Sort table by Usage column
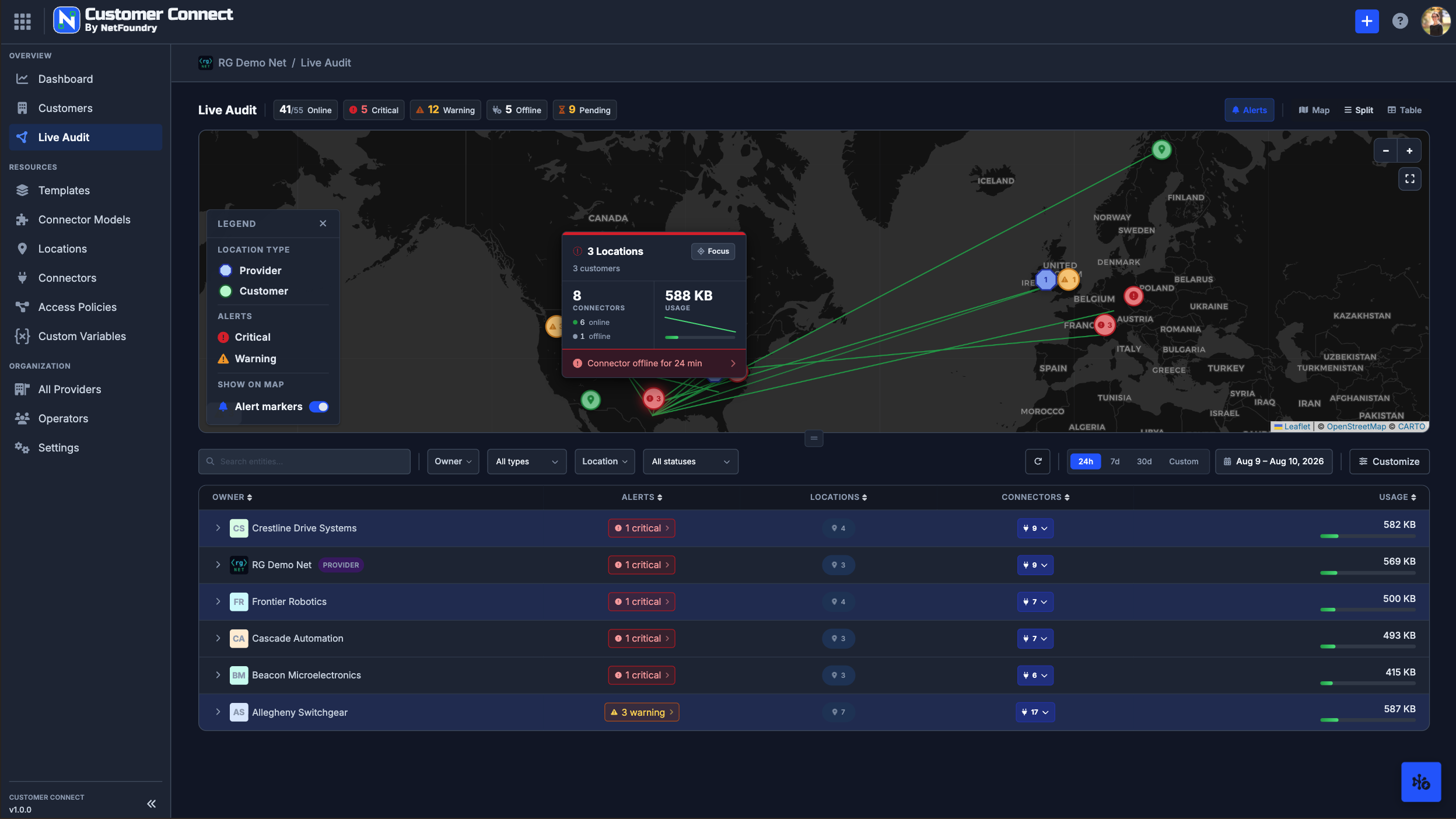Viewport: 1456px width, 819px height. 1397,497
